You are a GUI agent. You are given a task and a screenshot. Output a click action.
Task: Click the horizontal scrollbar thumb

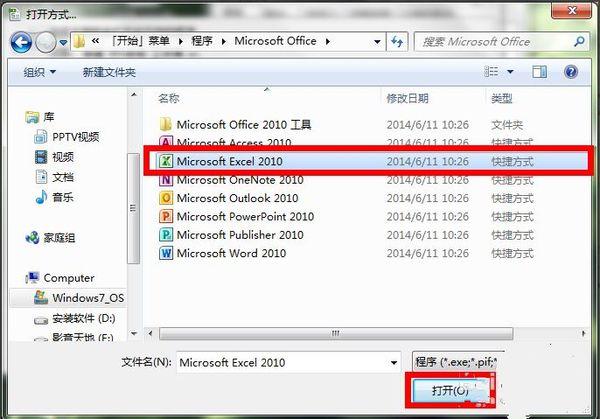tap(336, 334)
